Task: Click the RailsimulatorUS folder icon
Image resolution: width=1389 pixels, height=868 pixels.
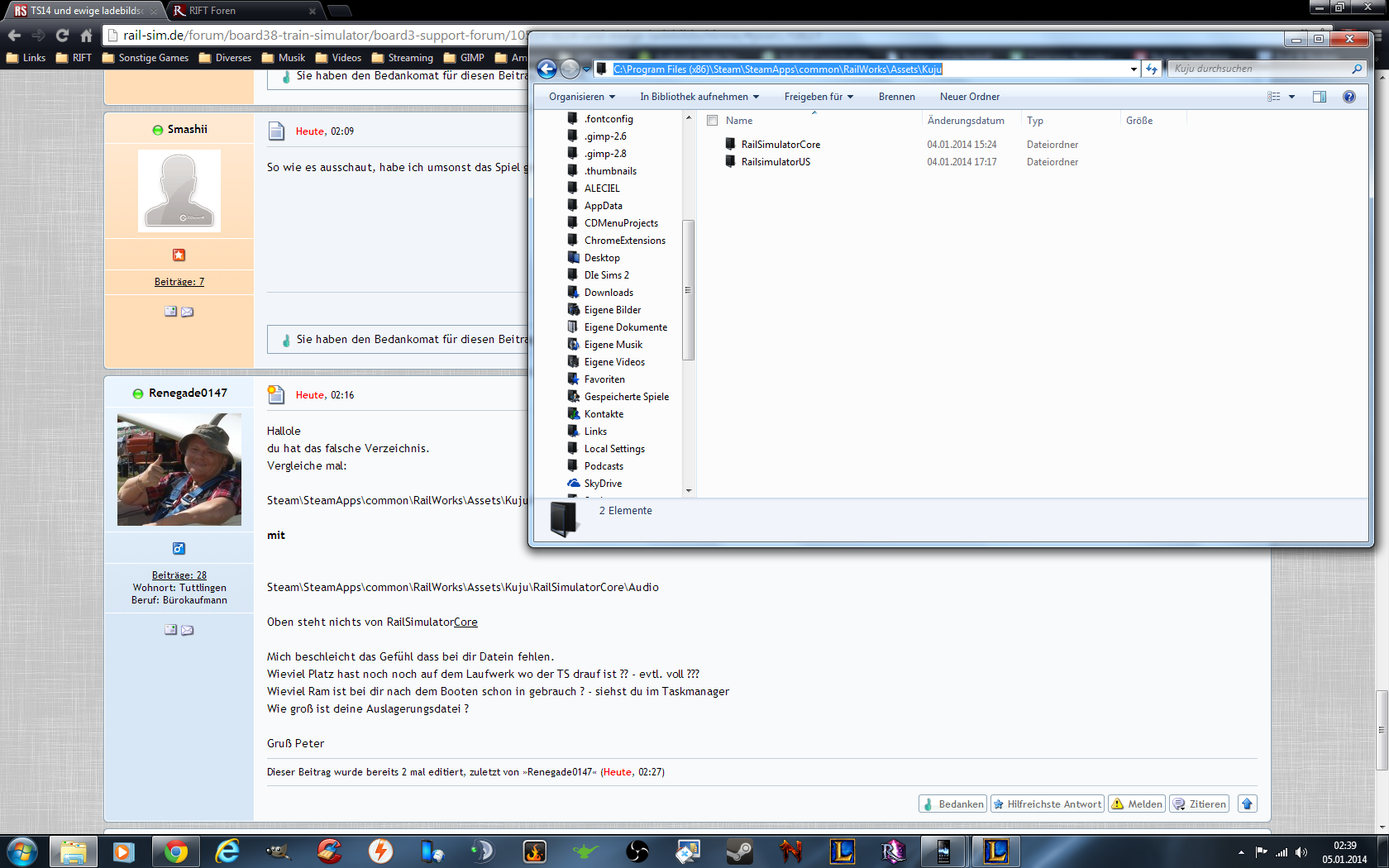Action: [730, 161]
